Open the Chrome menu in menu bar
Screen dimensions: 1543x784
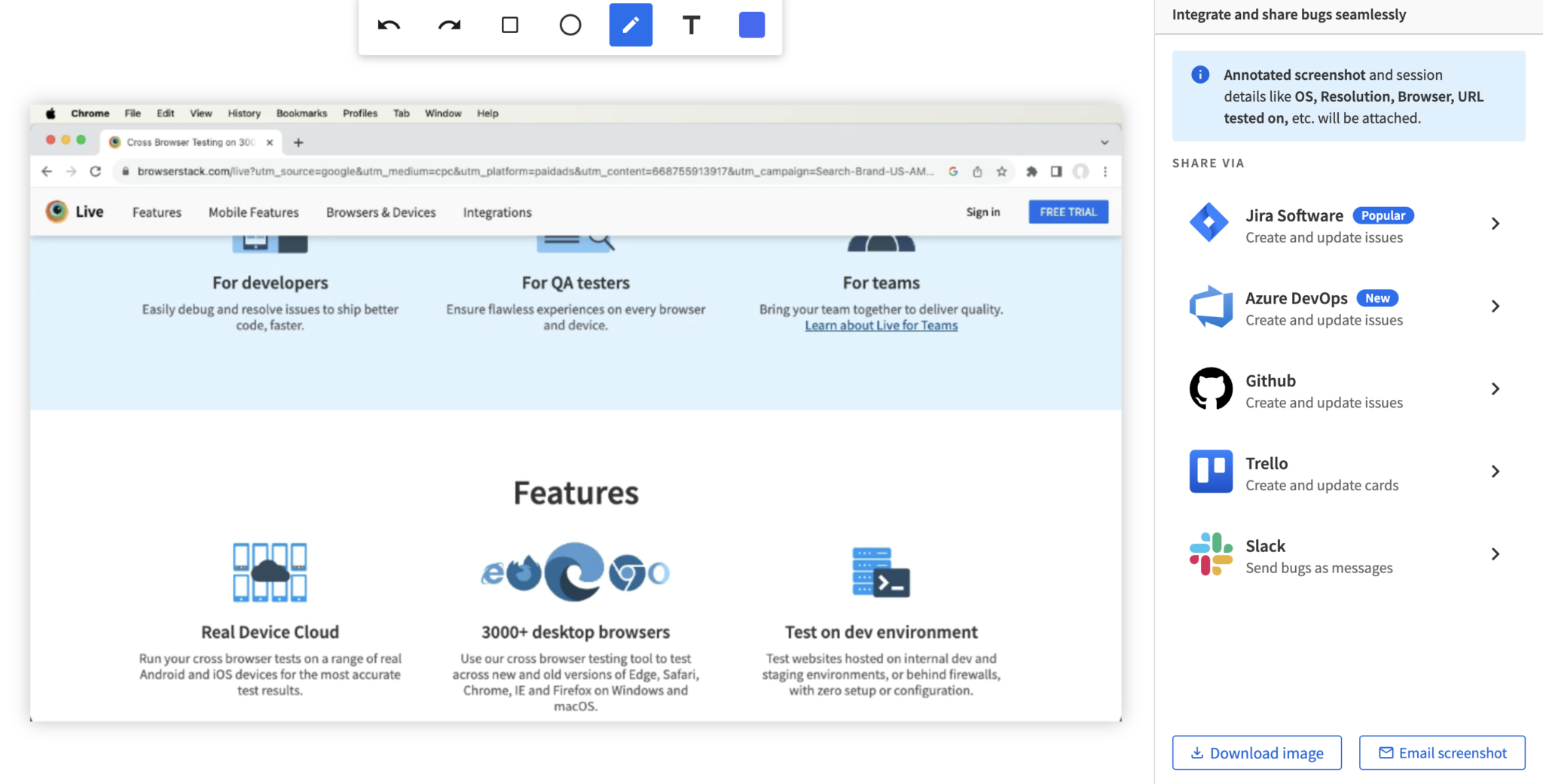pyautogui.click(x=90, y=113)
